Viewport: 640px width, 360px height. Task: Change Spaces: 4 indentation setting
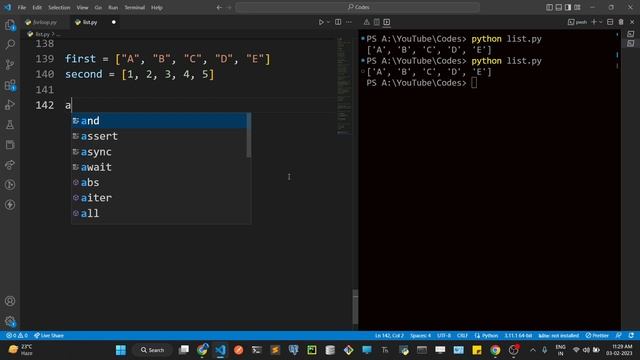pos(420,336)
